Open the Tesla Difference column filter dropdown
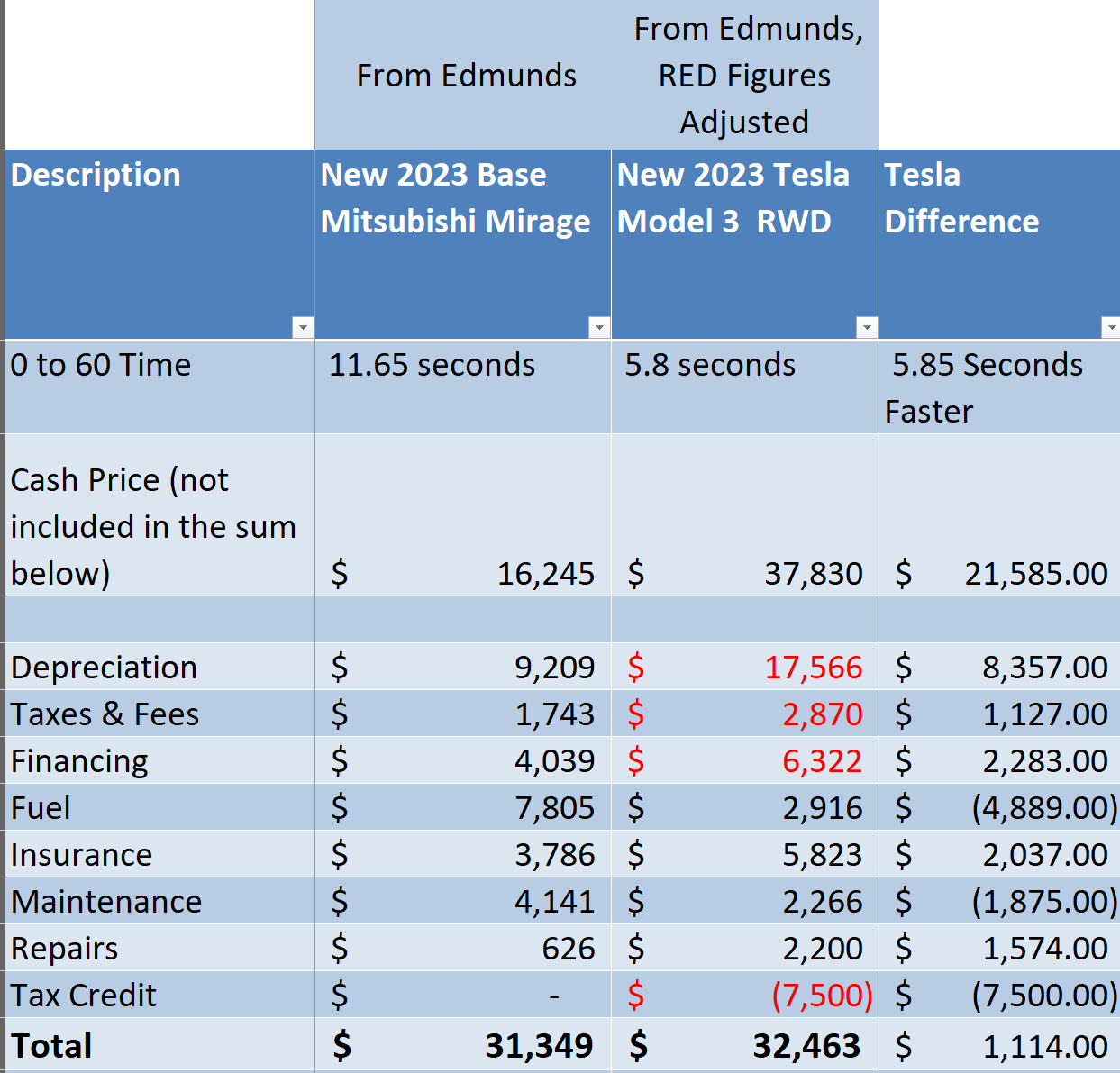Screen dimensions: 1120x1073 coord(1111,327)
